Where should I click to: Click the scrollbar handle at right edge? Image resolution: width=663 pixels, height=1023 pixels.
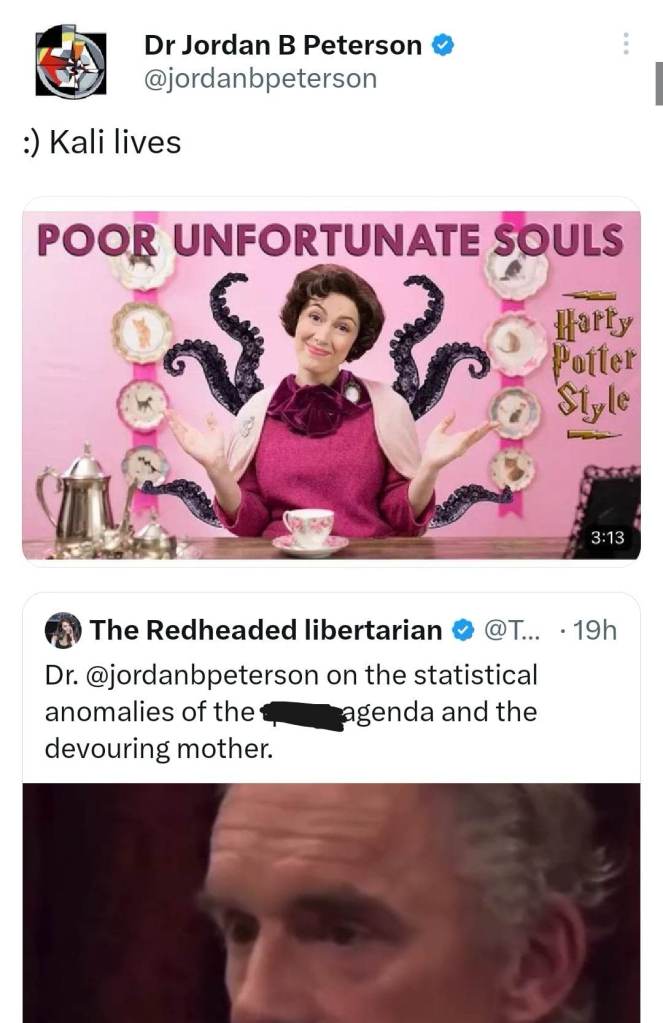tap(659, 83)
